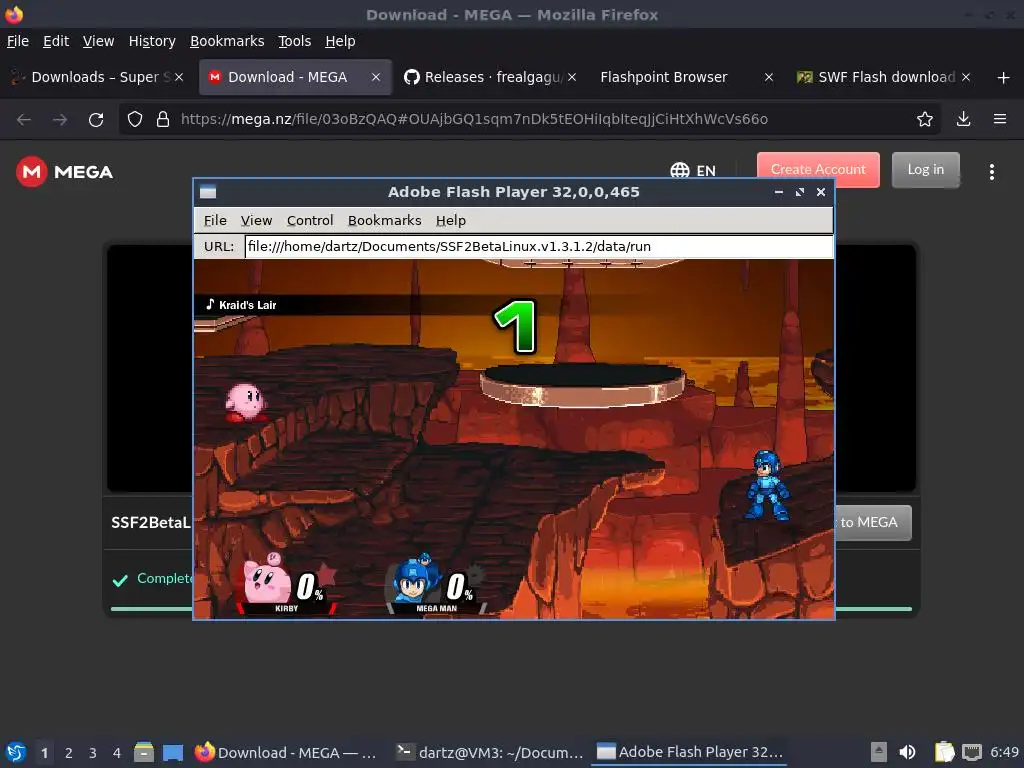
Task: Reload the page in Firefox
Action: 96,120
